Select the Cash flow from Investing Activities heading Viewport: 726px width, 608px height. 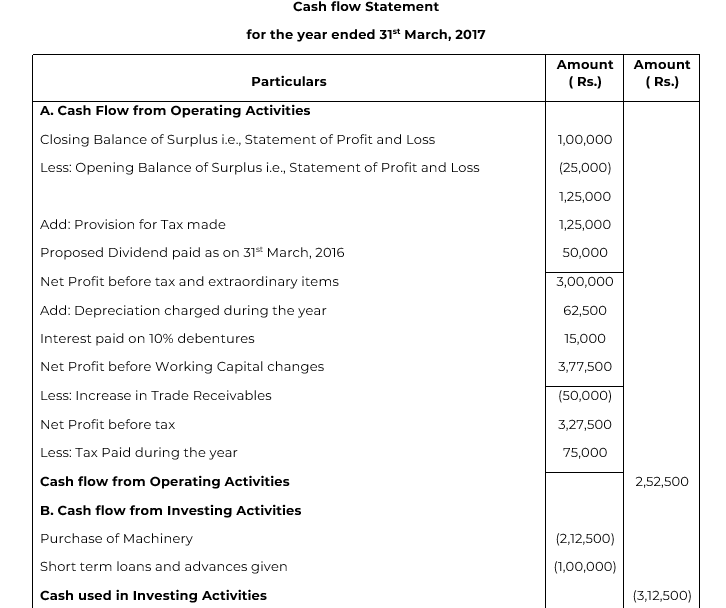[170, 510]
